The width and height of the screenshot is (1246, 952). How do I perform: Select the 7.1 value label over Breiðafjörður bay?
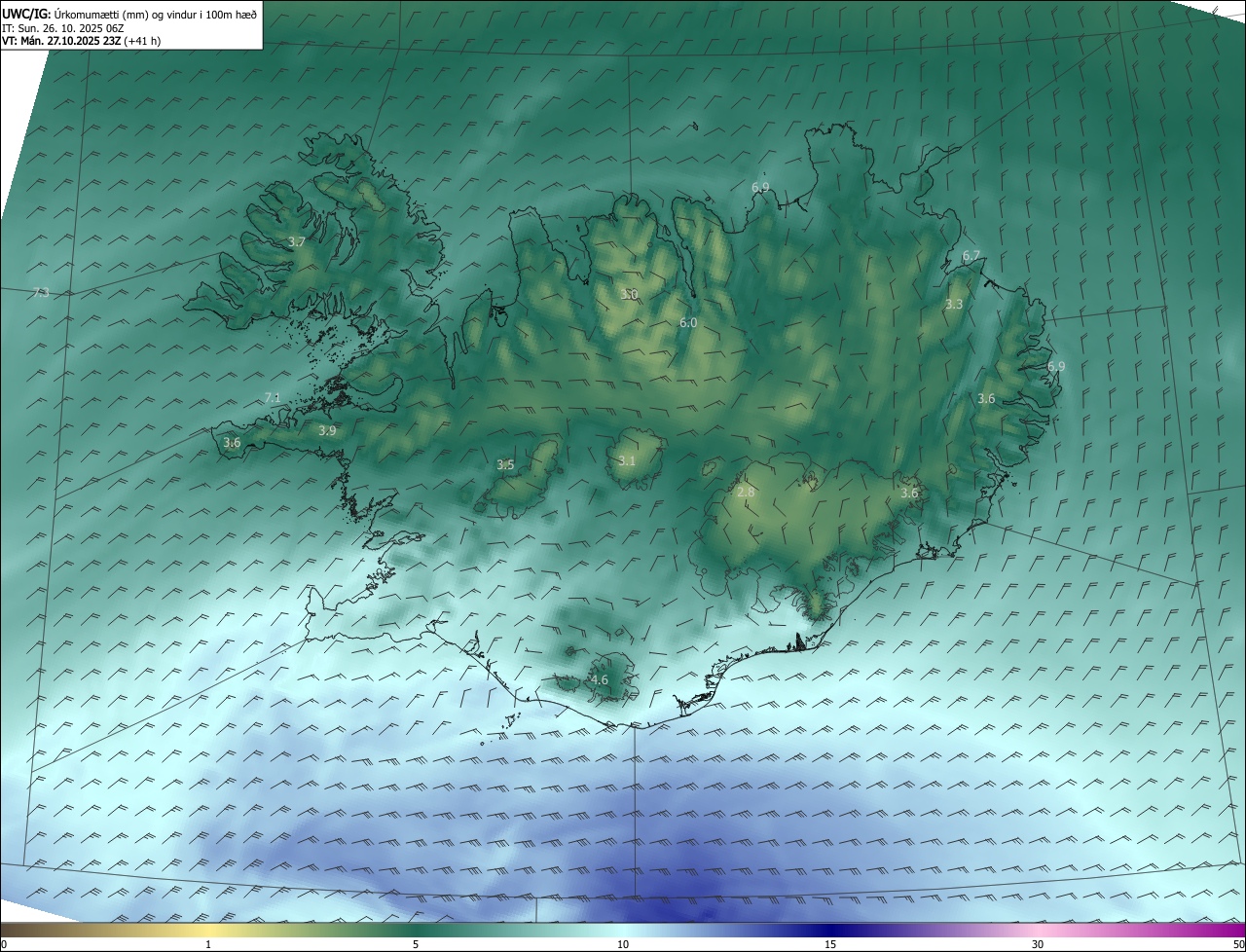(273, 397)
